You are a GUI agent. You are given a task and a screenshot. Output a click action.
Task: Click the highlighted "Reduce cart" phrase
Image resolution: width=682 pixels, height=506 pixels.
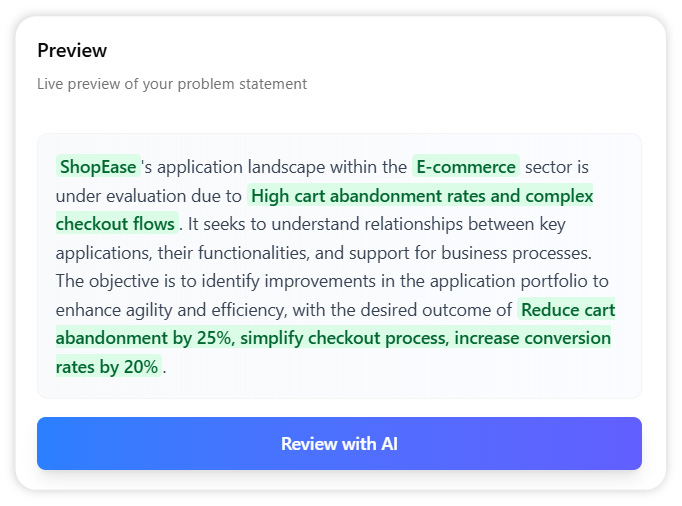[567, 309]
